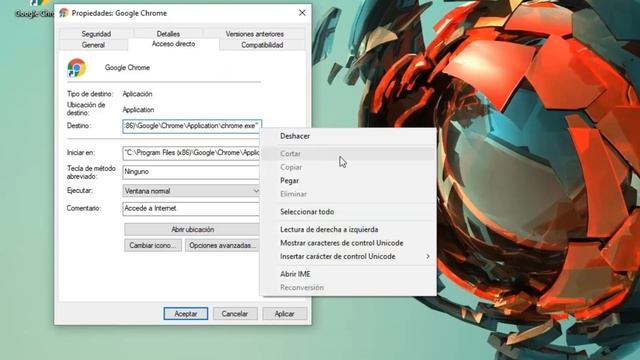Image resolution: width=640 pixels, height=360 pixels.
Task: Open the Detalles tab
Action: point(168,34)
